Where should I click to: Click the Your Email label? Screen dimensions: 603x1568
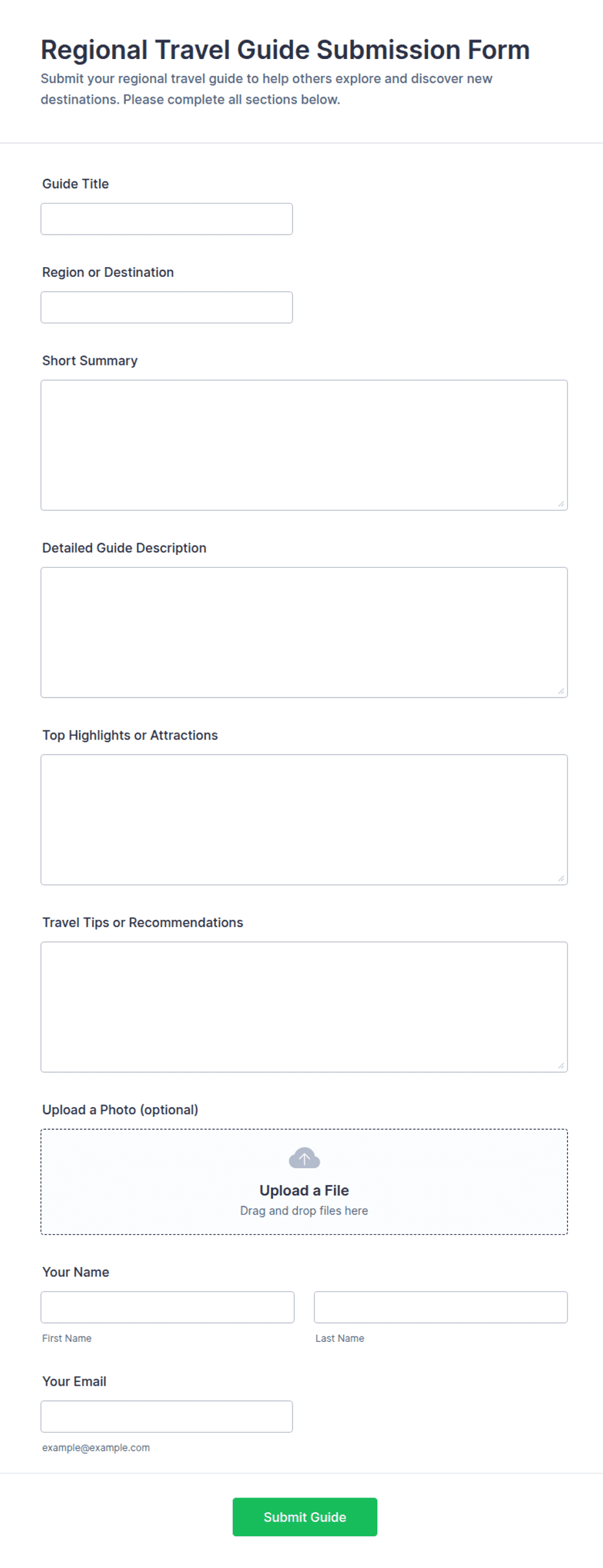75,1381
